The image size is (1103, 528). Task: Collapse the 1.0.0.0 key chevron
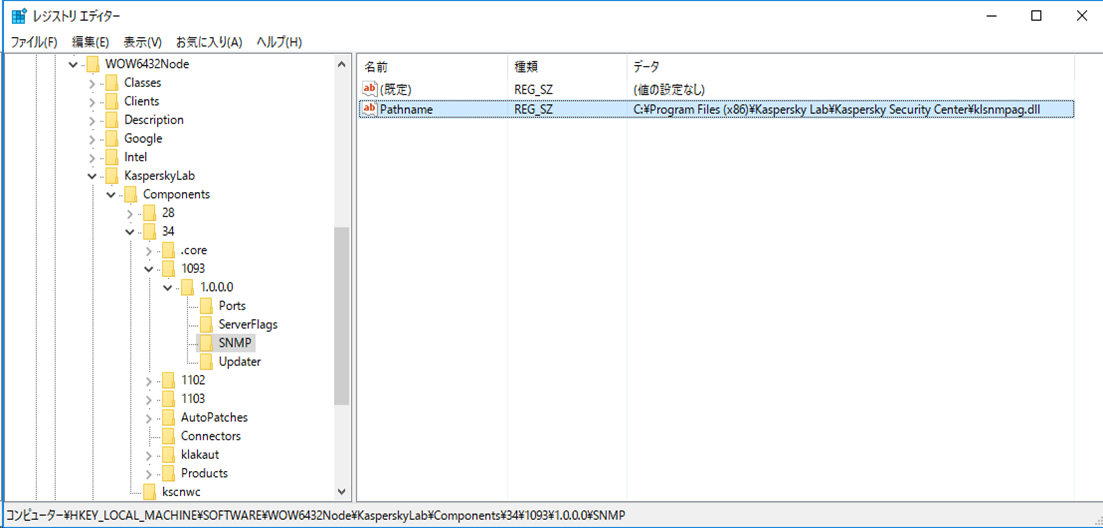[x=167, y=288]
